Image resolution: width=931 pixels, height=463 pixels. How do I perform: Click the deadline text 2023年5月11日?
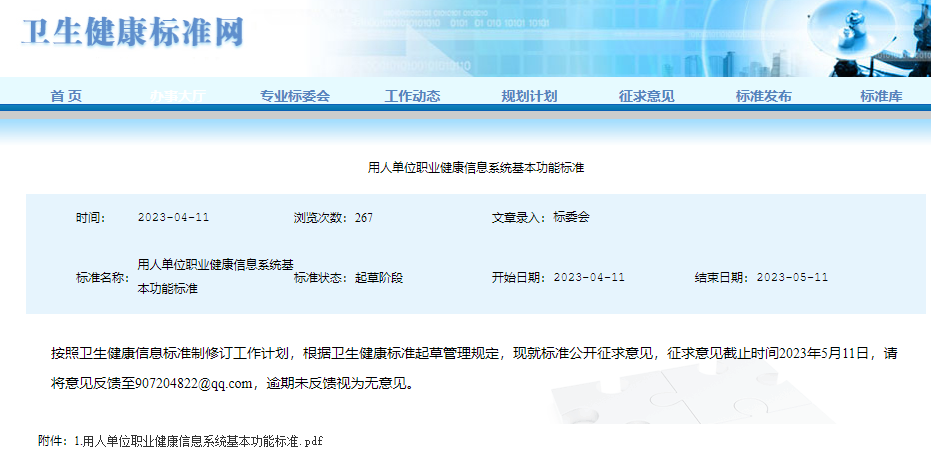pyautogui.click(x=824, y=354)
